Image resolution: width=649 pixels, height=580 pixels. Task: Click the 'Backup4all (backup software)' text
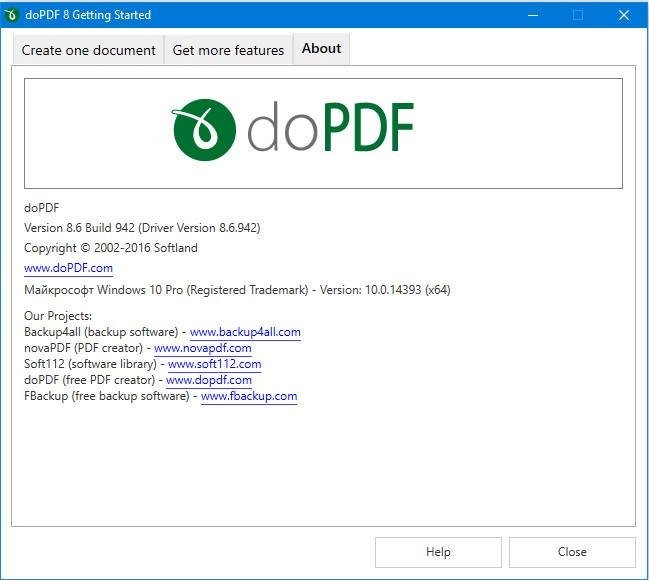pyautogui.click(x=101, y=332)
